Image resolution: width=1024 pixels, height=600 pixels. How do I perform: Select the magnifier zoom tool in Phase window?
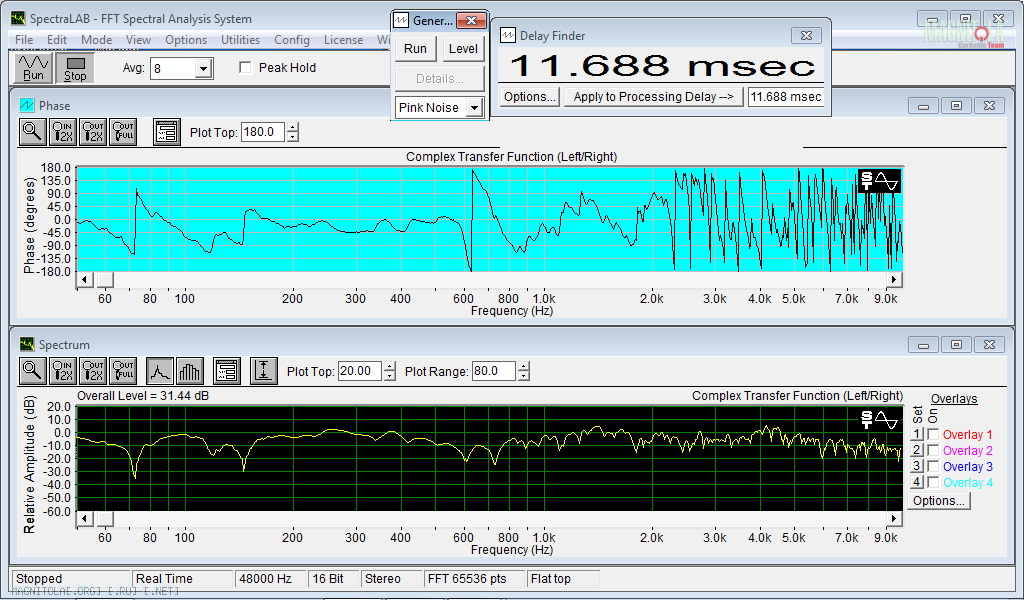(32, 132)
